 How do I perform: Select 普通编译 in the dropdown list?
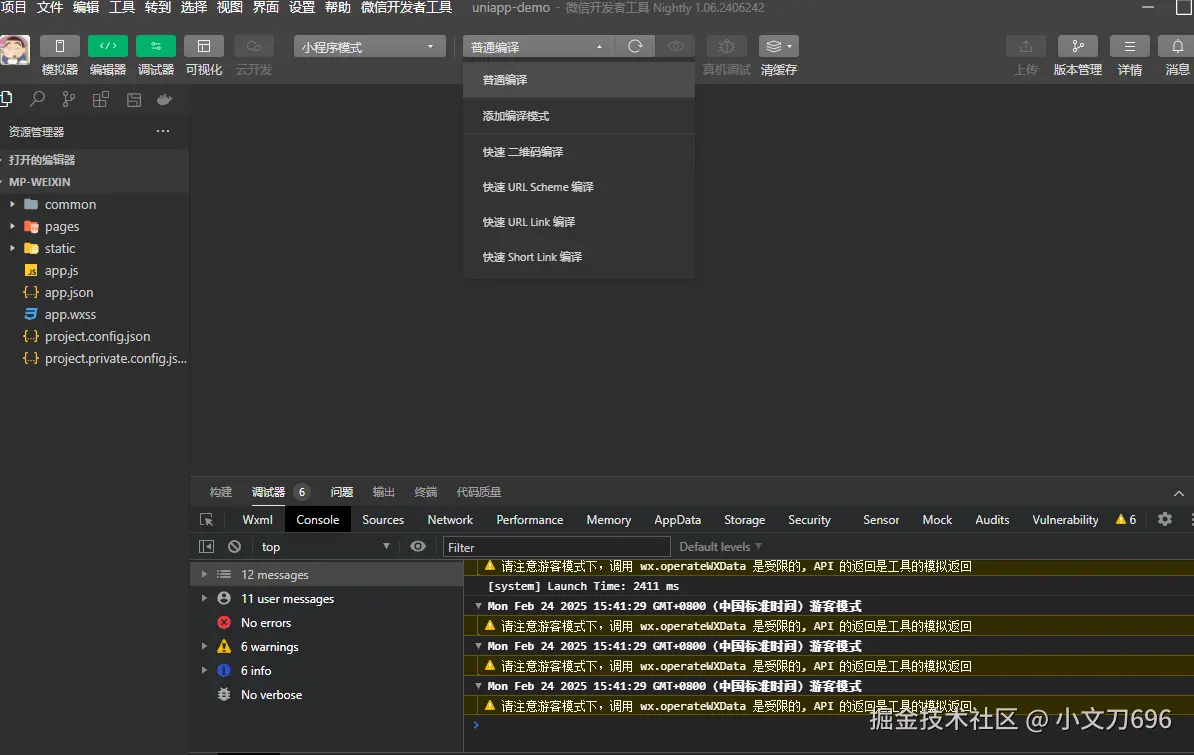(579, 80)
